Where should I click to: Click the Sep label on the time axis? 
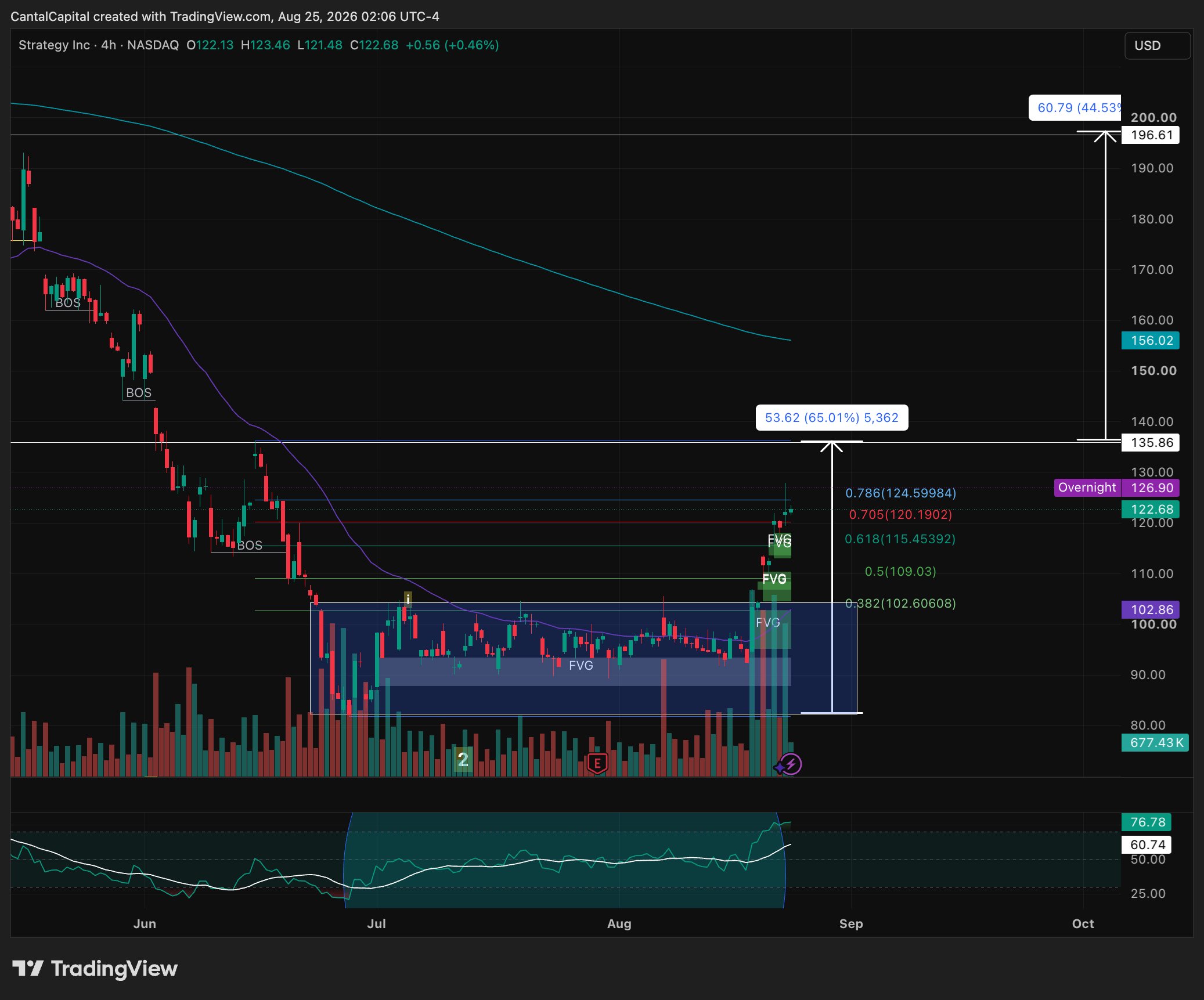(851, 924)
